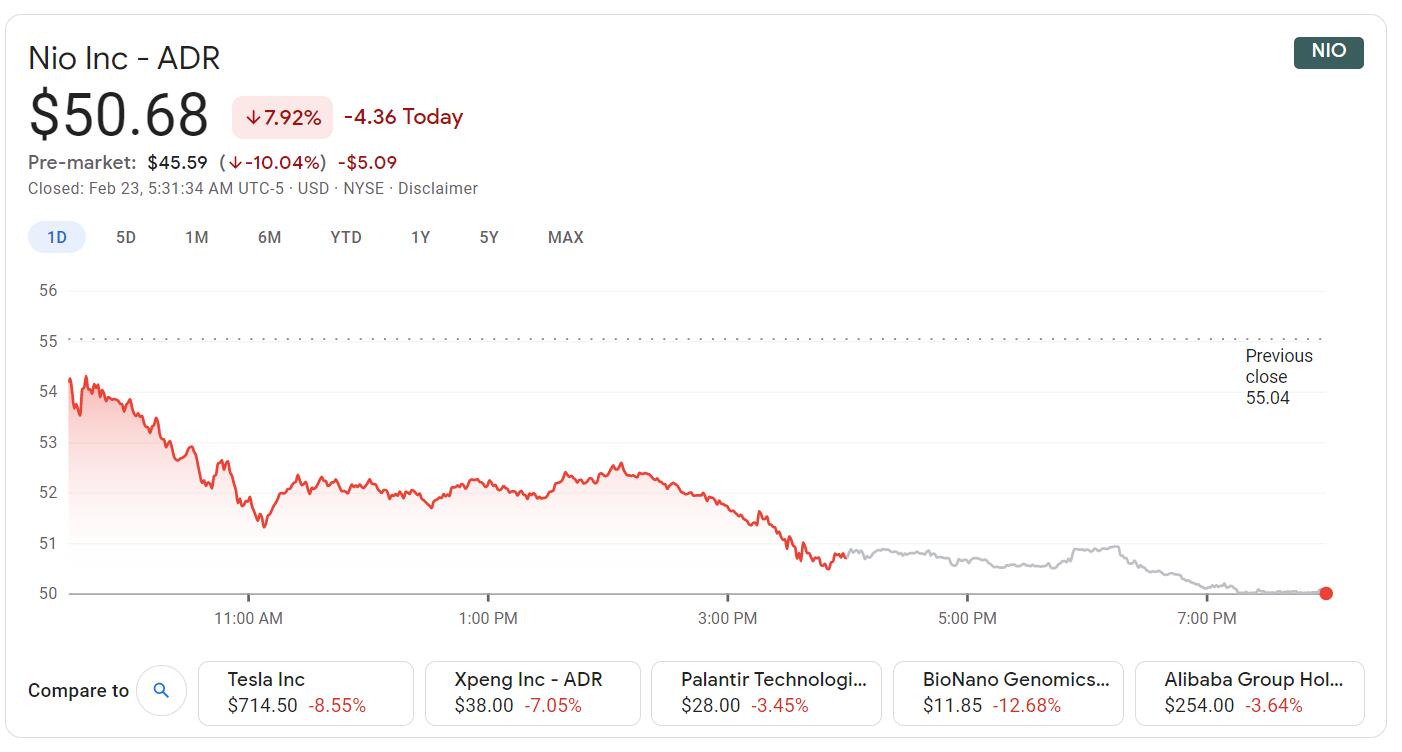
Task: Select the YTD range tab
Action: coord(345,237)
